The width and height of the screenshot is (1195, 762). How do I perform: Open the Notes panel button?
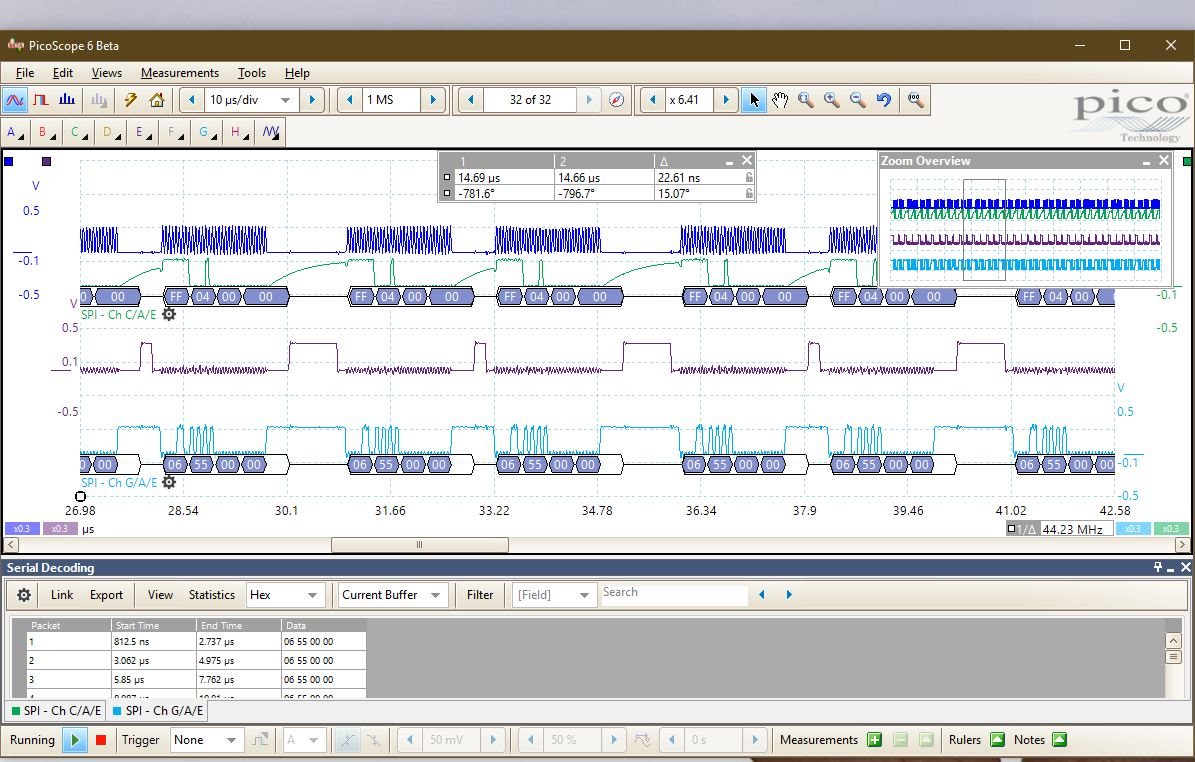(1059, 740)
